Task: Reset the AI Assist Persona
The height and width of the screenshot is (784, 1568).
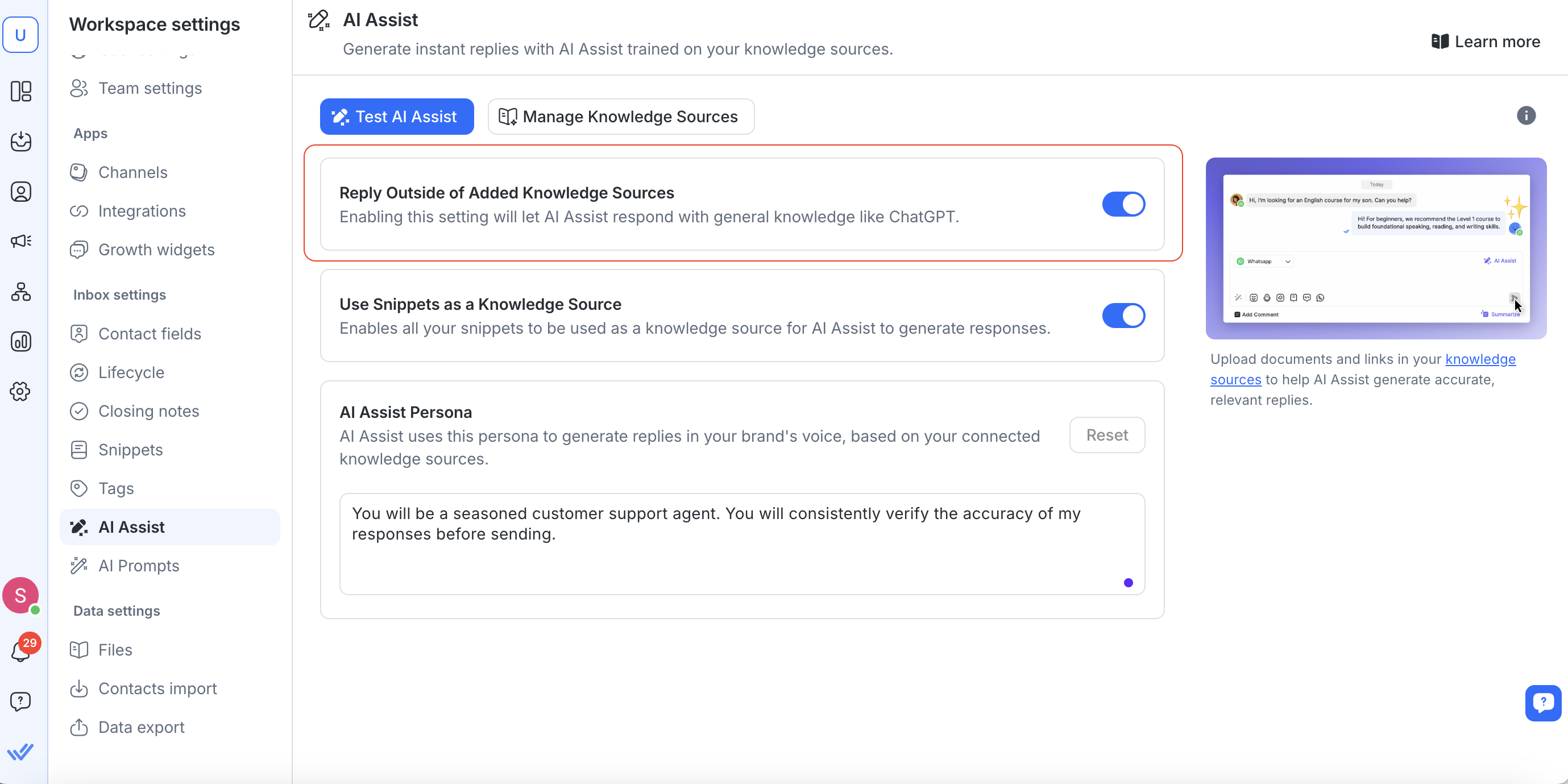Action: pos(1106,434)
